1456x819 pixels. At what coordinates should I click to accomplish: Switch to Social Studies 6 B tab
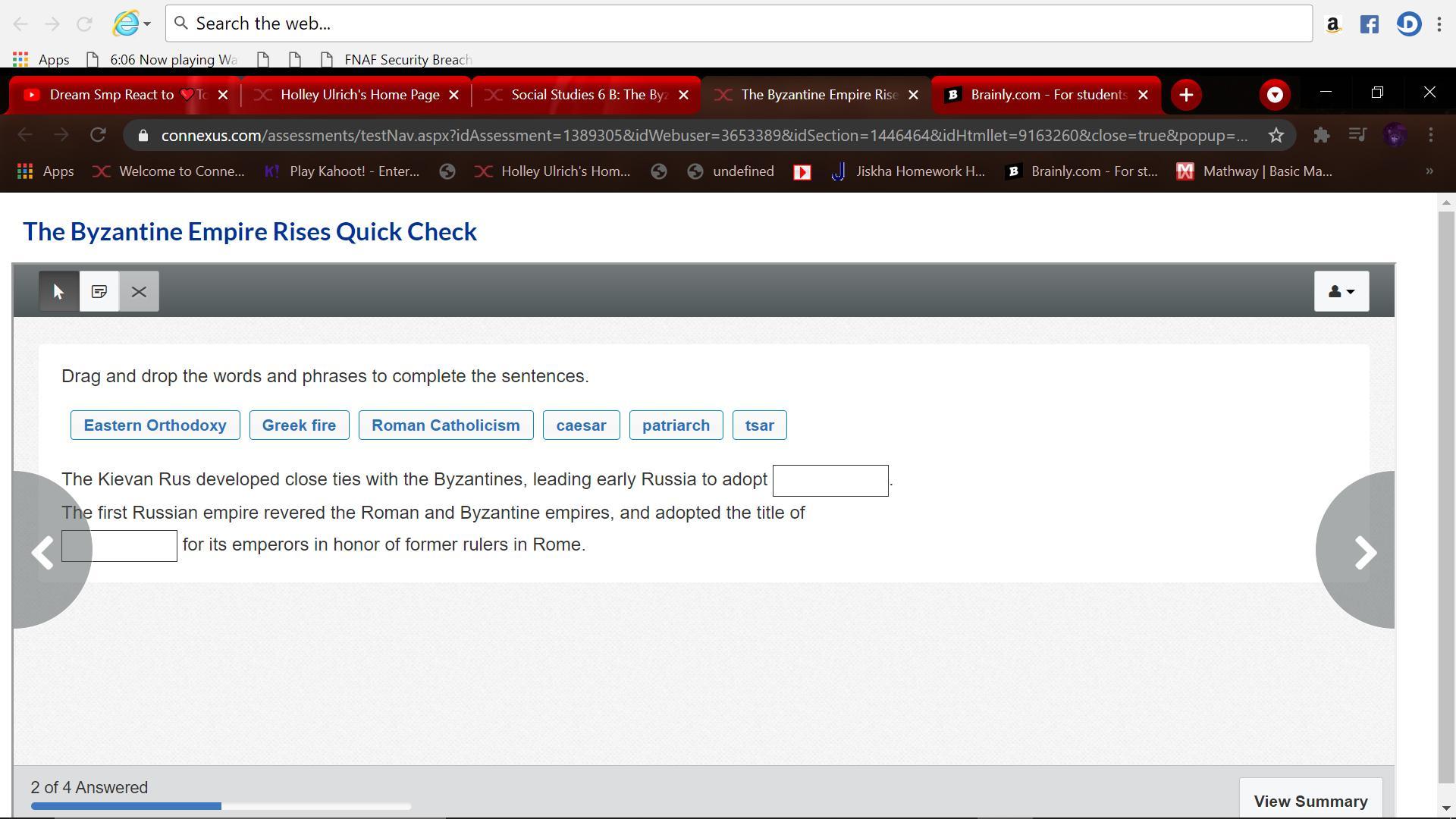pyautogui.click(x=588, y=95)
